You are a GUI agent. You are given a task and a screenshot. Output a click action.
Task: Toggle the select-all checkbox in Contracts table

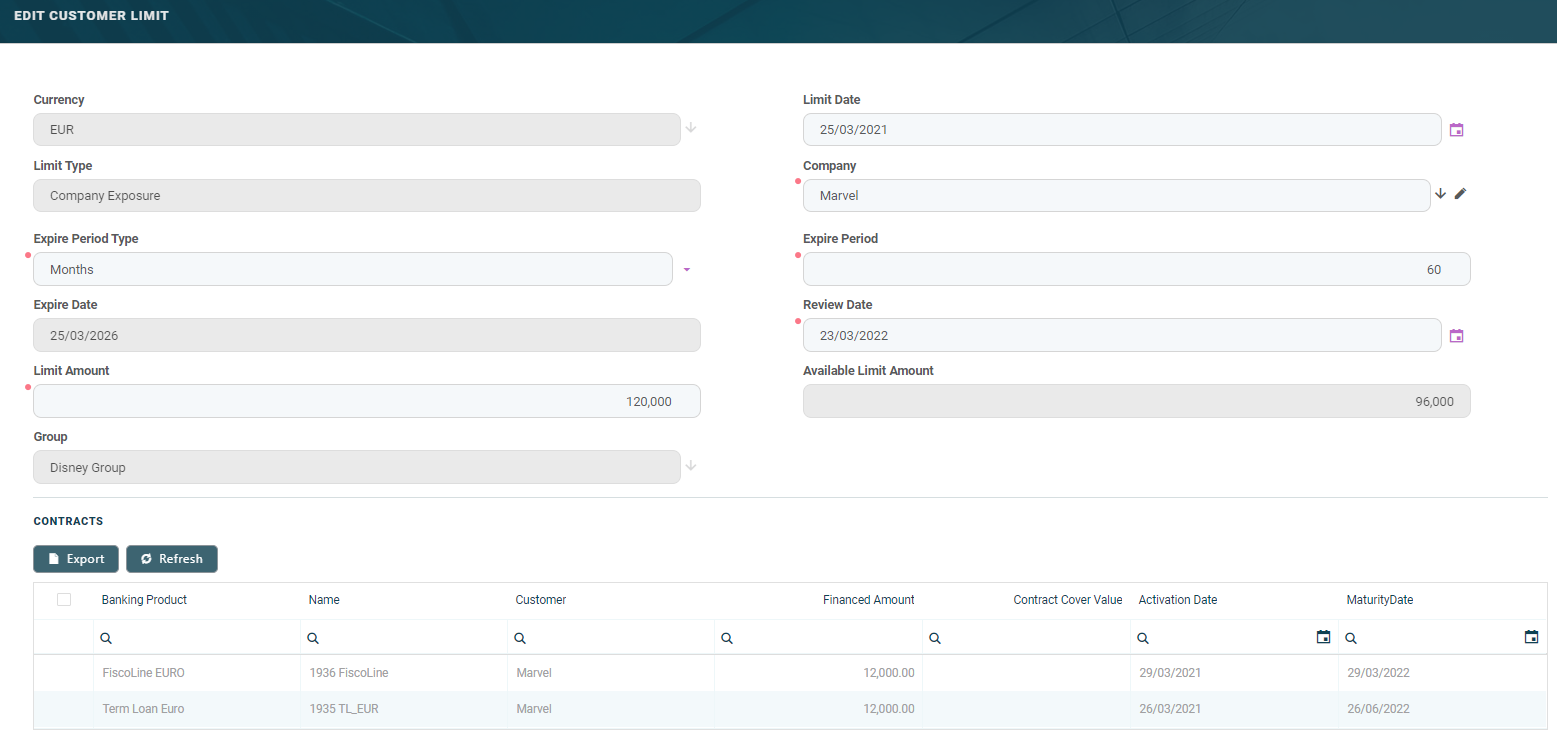[x=64, y=600]
